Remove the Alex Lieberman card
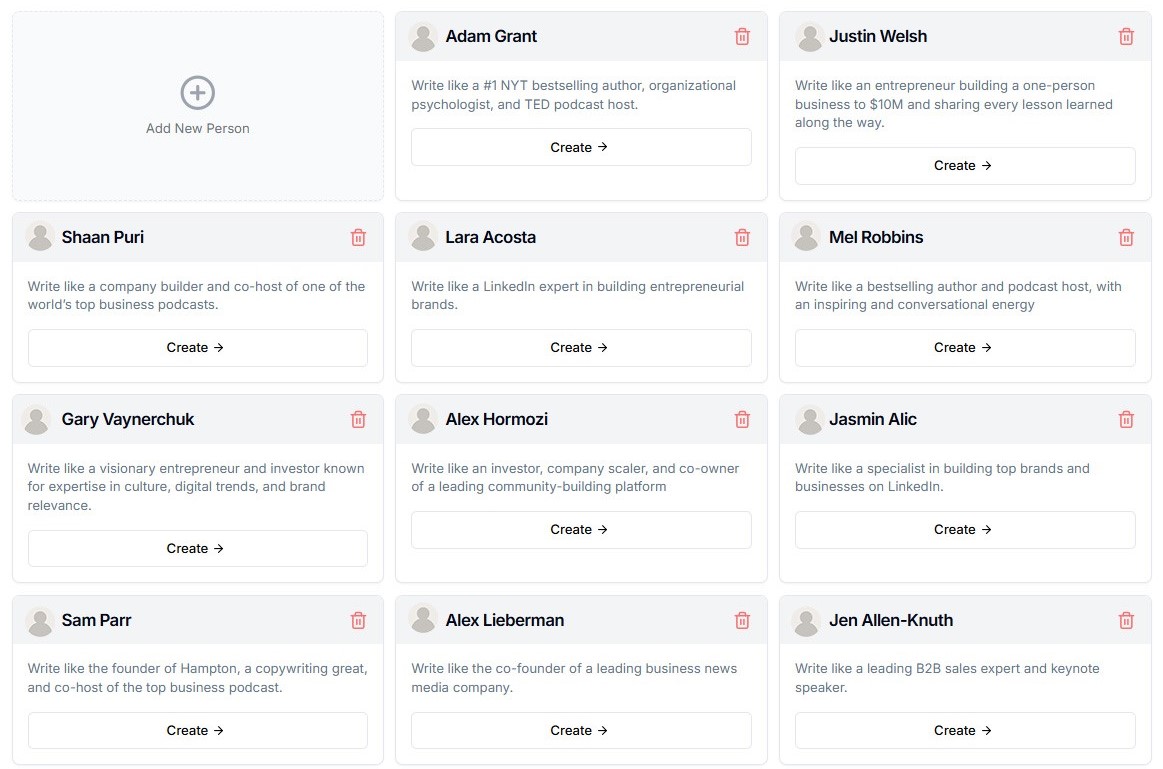Screen dimensions: 1163x769 742,621
